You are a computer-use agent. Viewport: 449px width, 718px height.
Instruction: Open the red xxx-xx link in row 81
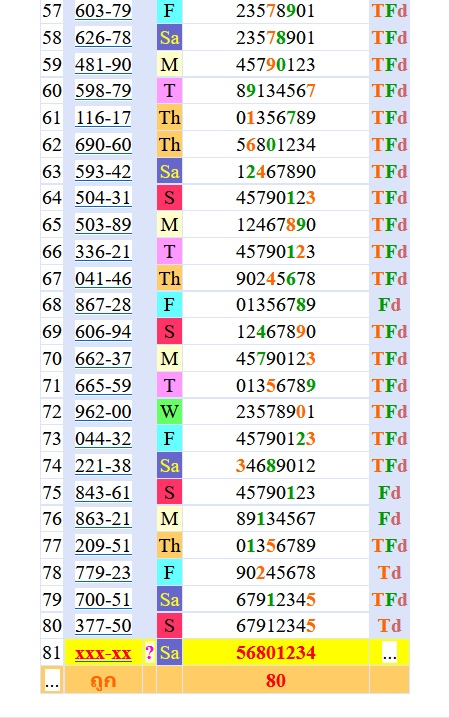coord(103,653)
